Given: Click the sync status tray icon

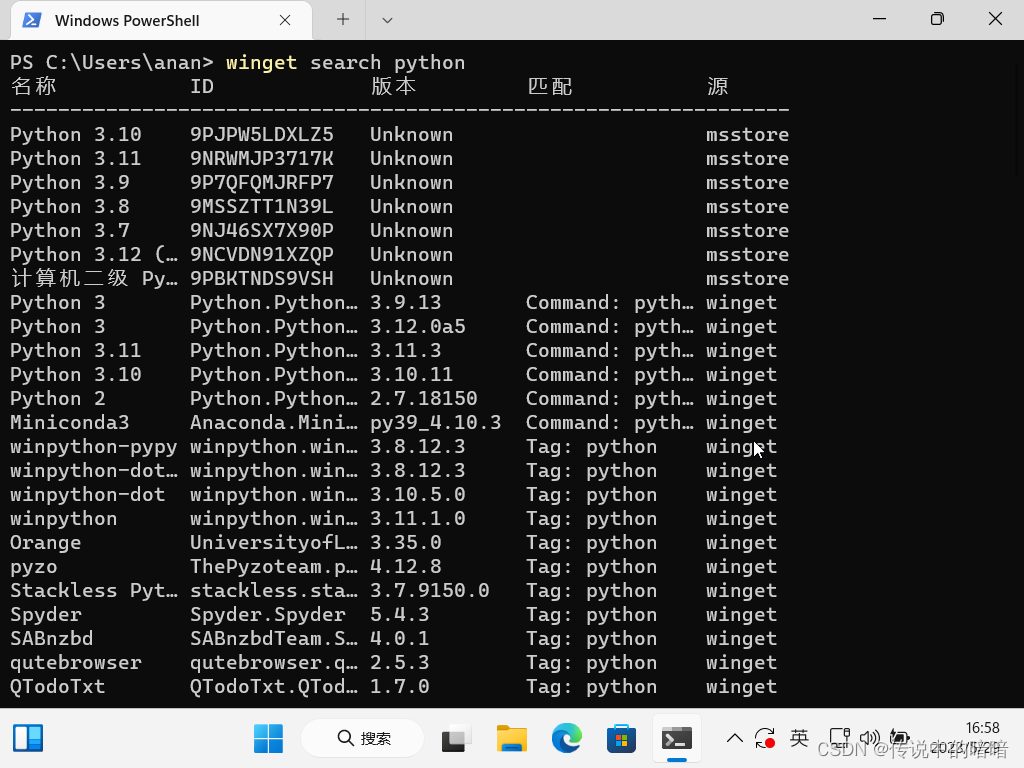Looking at the screenshot, I should [x=765, y=739].
